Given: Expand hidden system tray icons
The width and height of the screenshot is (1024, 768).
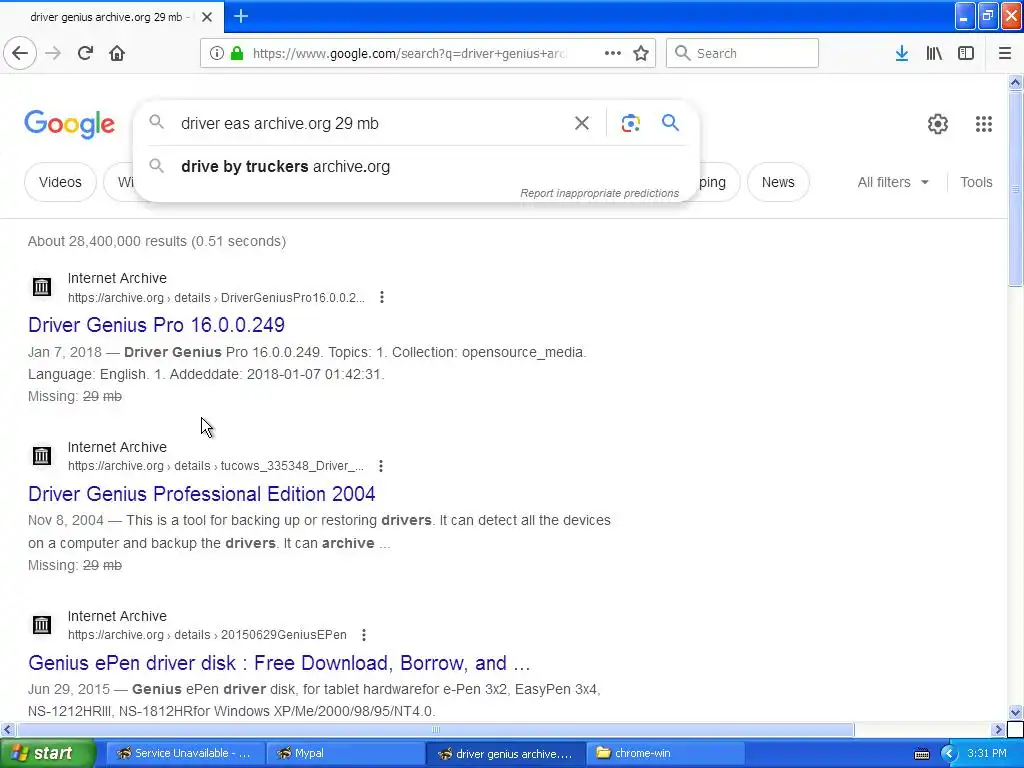Looking at the screenshot, I should [x=948, y=754].
